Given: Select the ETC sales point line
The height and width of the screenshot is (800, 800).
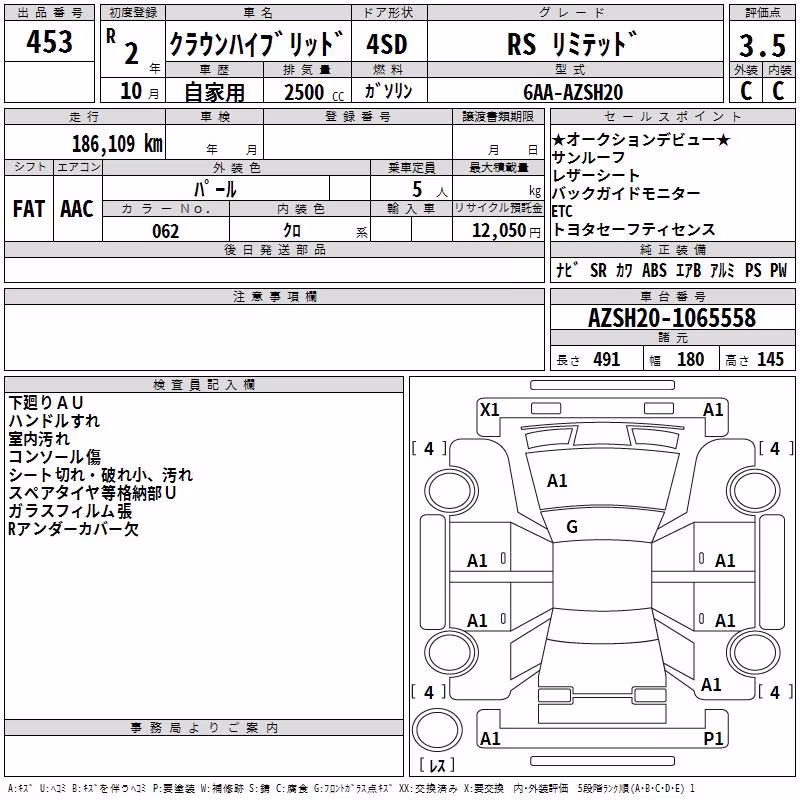Looking at the screenshot, I should [x=562, y=211].
